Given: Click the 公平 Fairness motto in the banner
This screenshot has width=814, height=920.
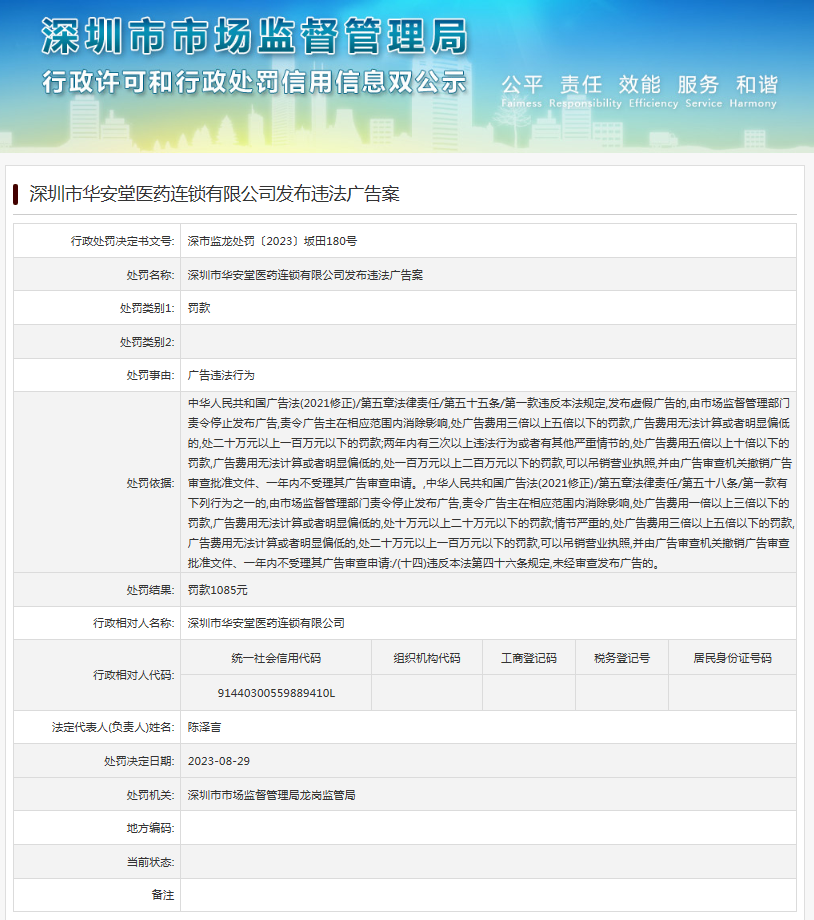Looking at the screenshot, I should tap(522, 92).
